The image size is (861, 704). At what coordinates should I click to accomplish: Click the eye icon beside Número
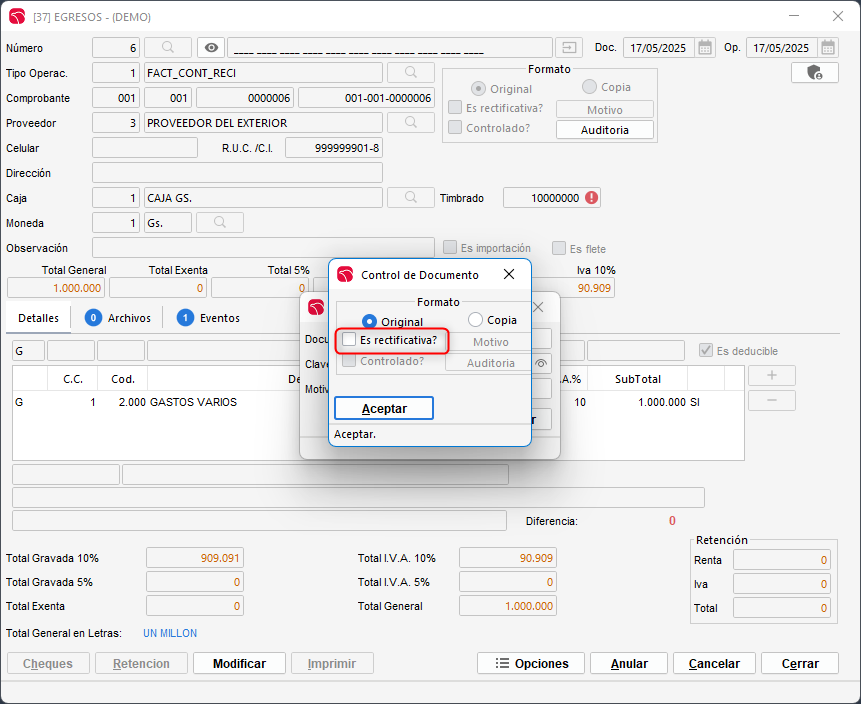click(x=210, y=47)
